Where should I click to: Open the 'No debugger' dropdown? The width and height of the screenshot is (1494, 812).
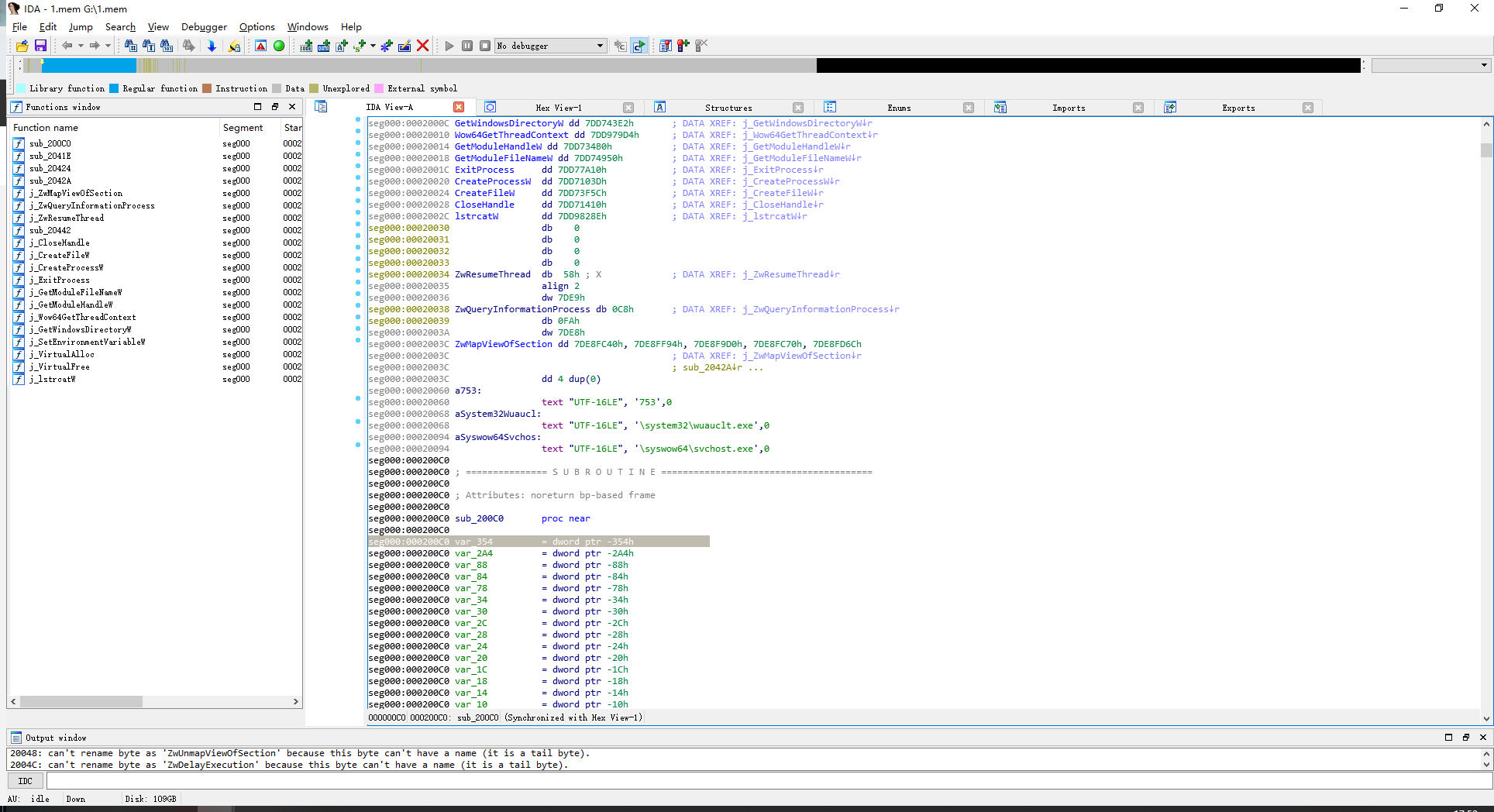[600, 46]
